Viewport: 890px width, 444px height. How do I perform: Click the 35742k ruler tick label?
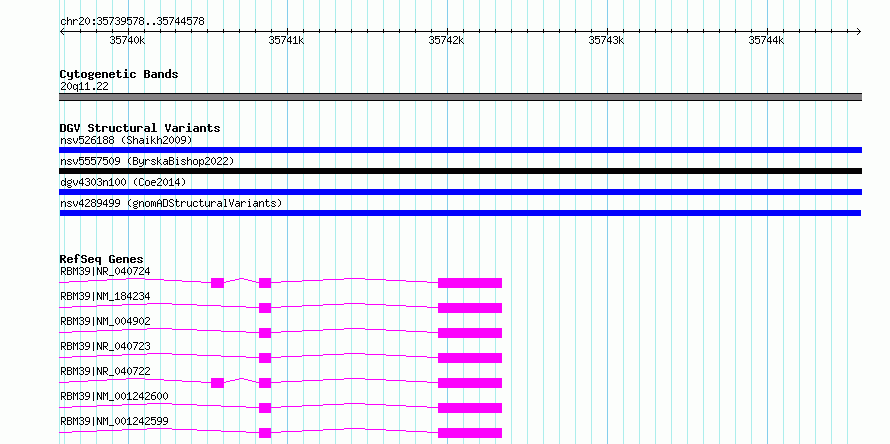coord(446,40)
